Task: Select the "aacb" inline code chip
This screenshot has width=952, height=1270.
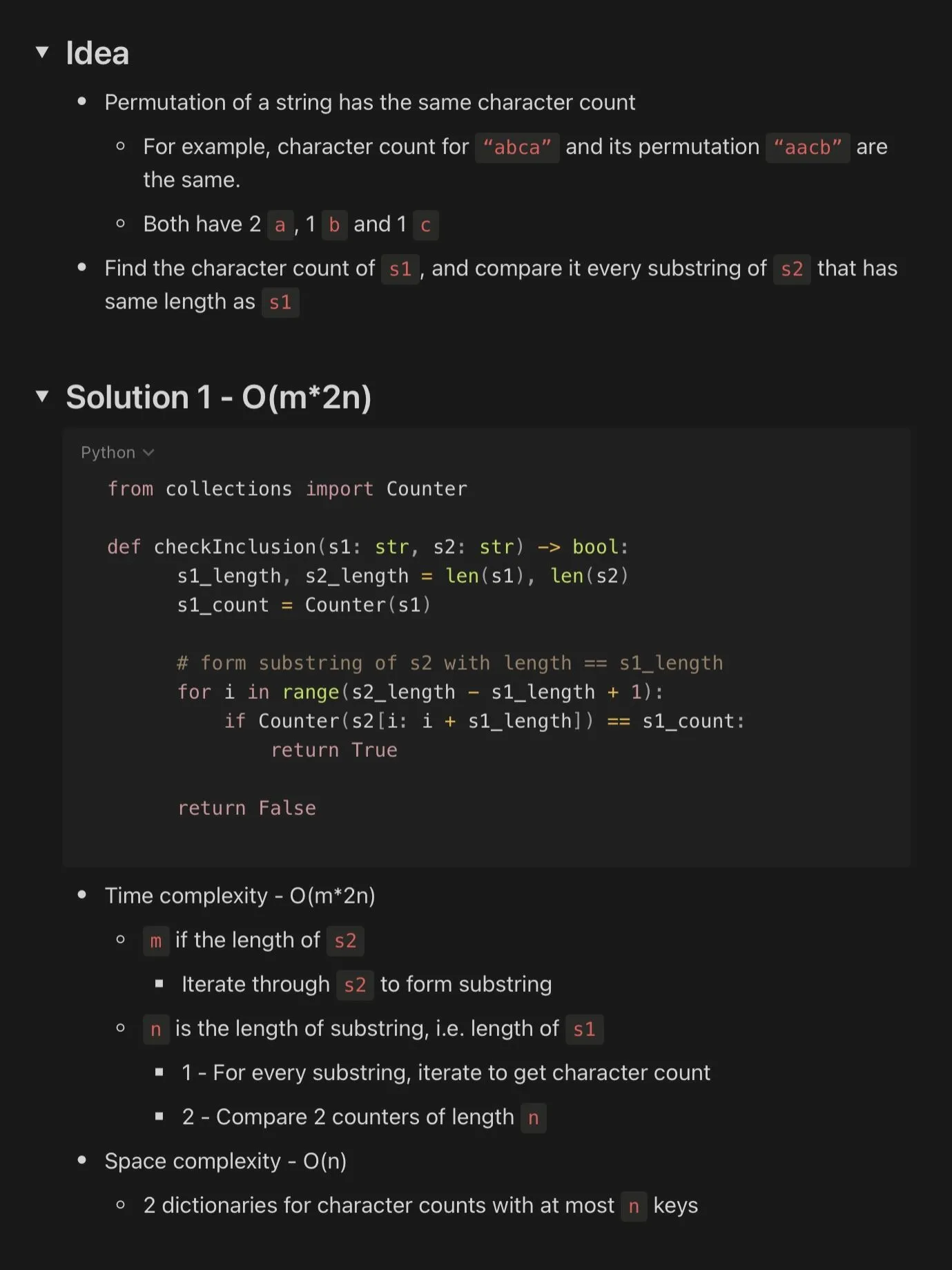Action: click(808, 147)
